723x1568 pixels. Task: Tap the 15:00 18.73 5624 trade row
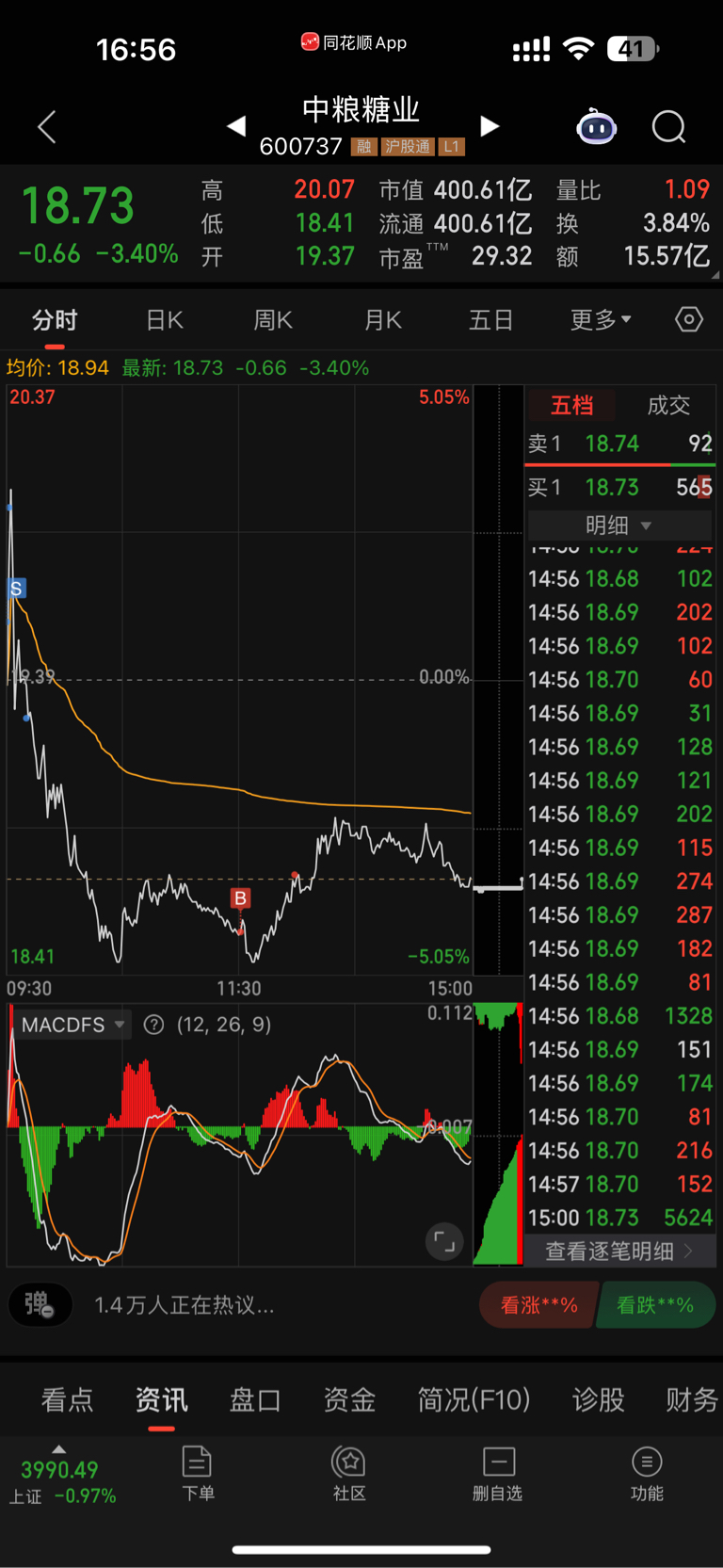619,1218
